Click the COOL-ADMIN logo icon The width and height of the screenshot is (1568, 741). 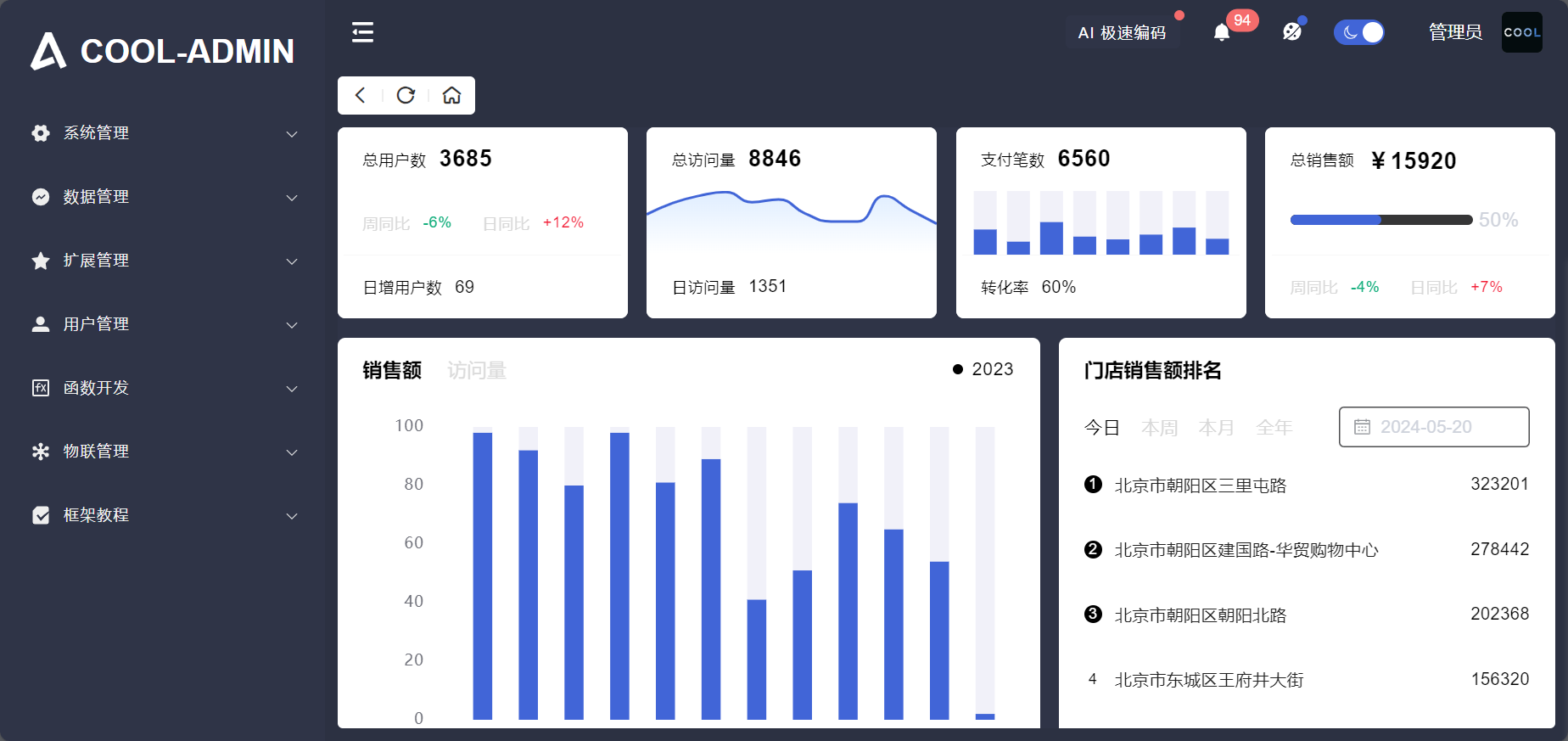(48, 51)
